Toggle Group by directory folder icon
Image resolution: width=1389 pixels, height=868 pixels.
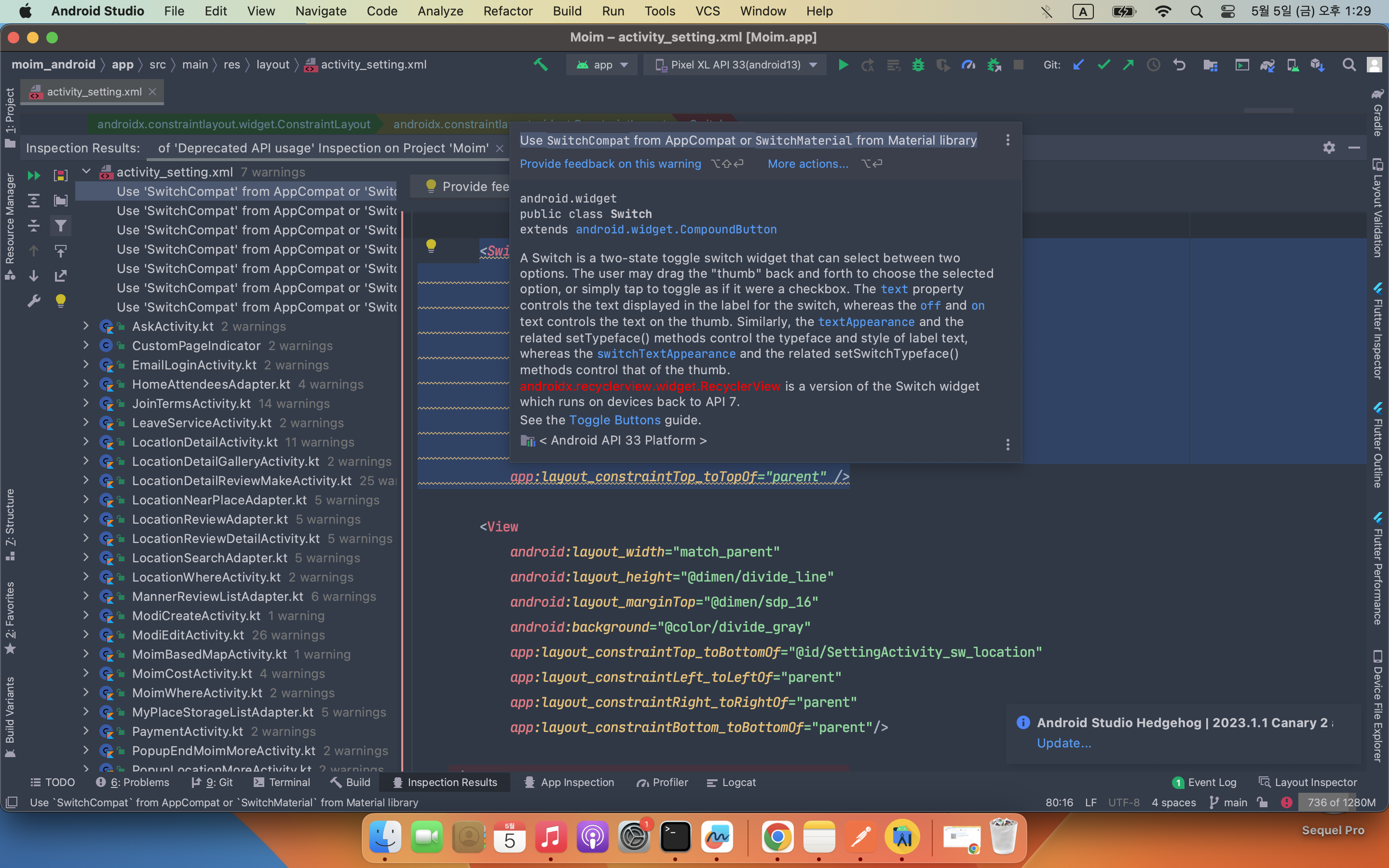tap(60, 200)
